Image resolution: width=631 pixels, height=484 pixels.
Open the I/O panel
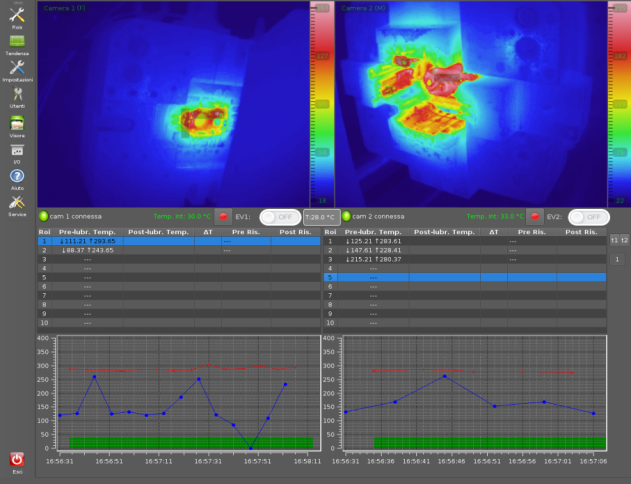(x=17, y=151)
